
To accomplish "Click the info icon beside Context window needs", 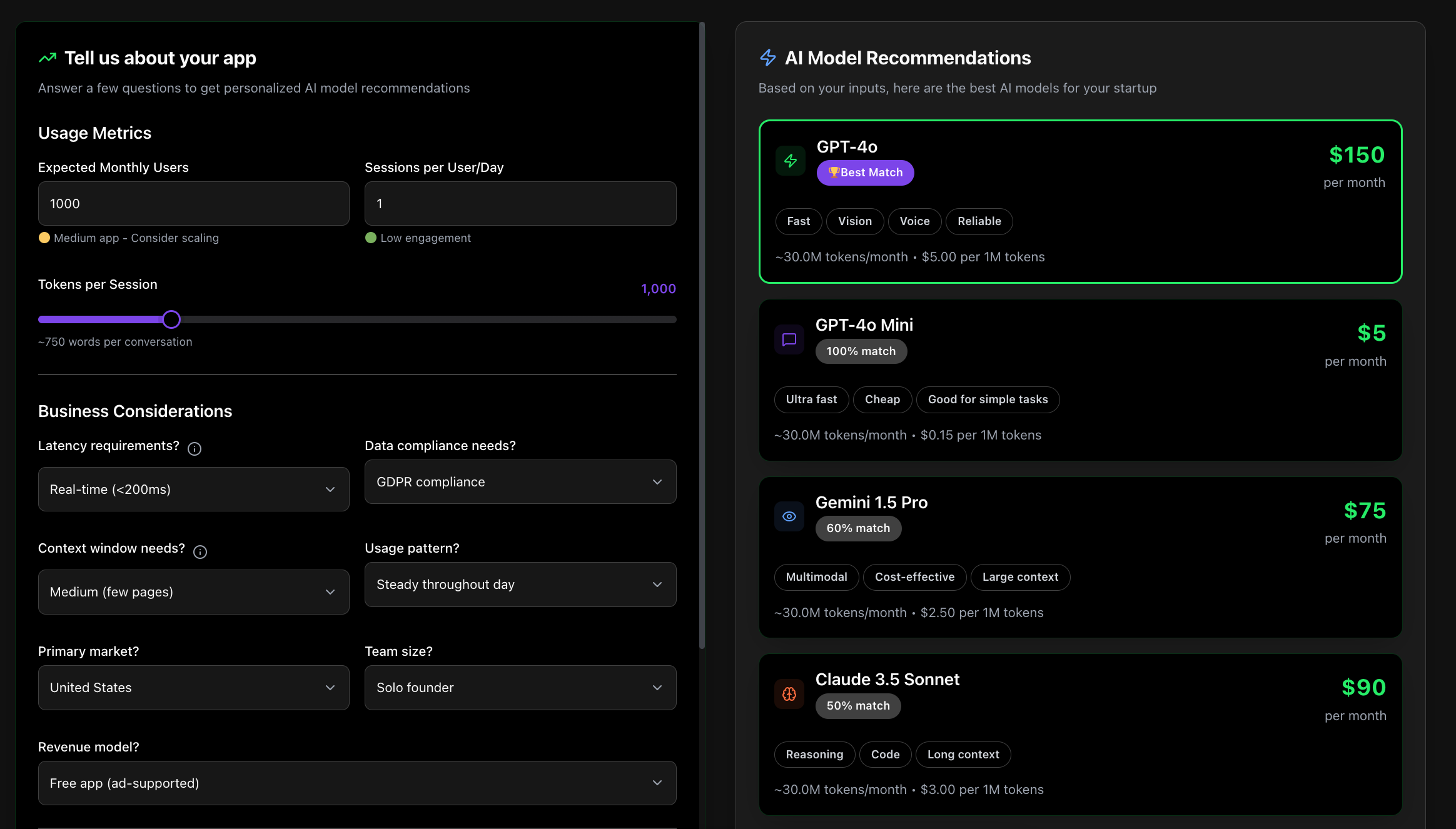I will point(200,551).
